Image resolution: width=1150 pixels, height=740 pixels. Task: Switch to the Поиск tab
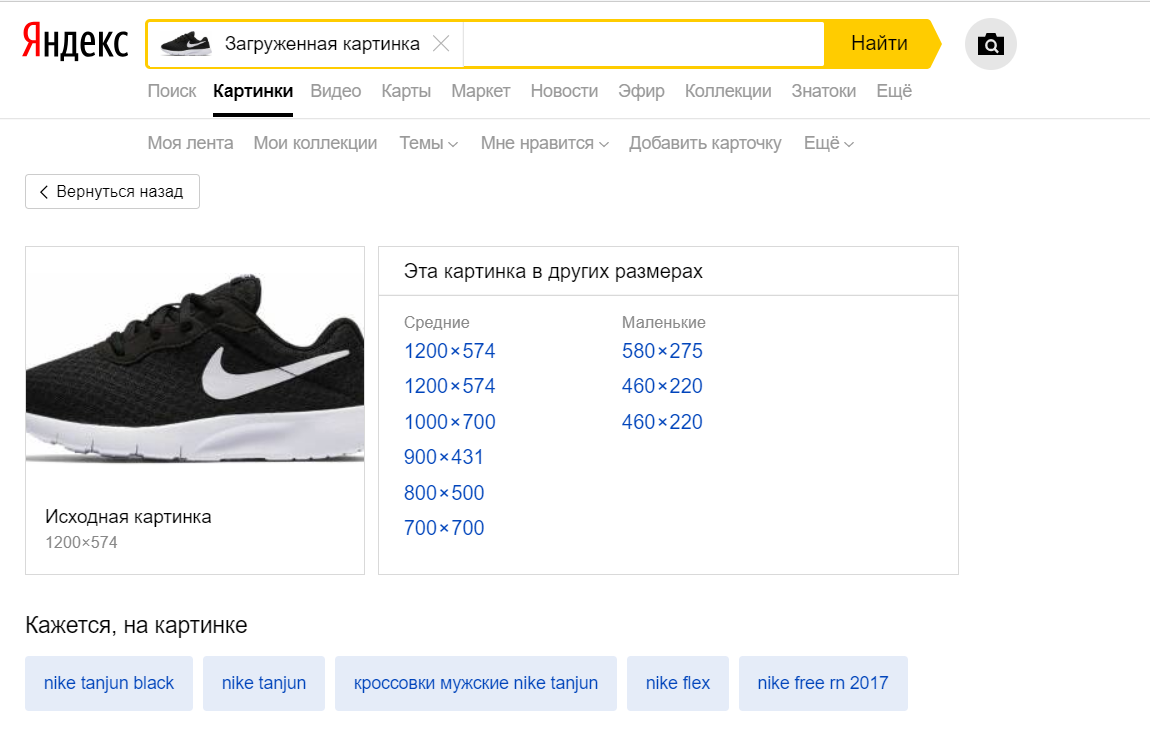coord(172,91)
